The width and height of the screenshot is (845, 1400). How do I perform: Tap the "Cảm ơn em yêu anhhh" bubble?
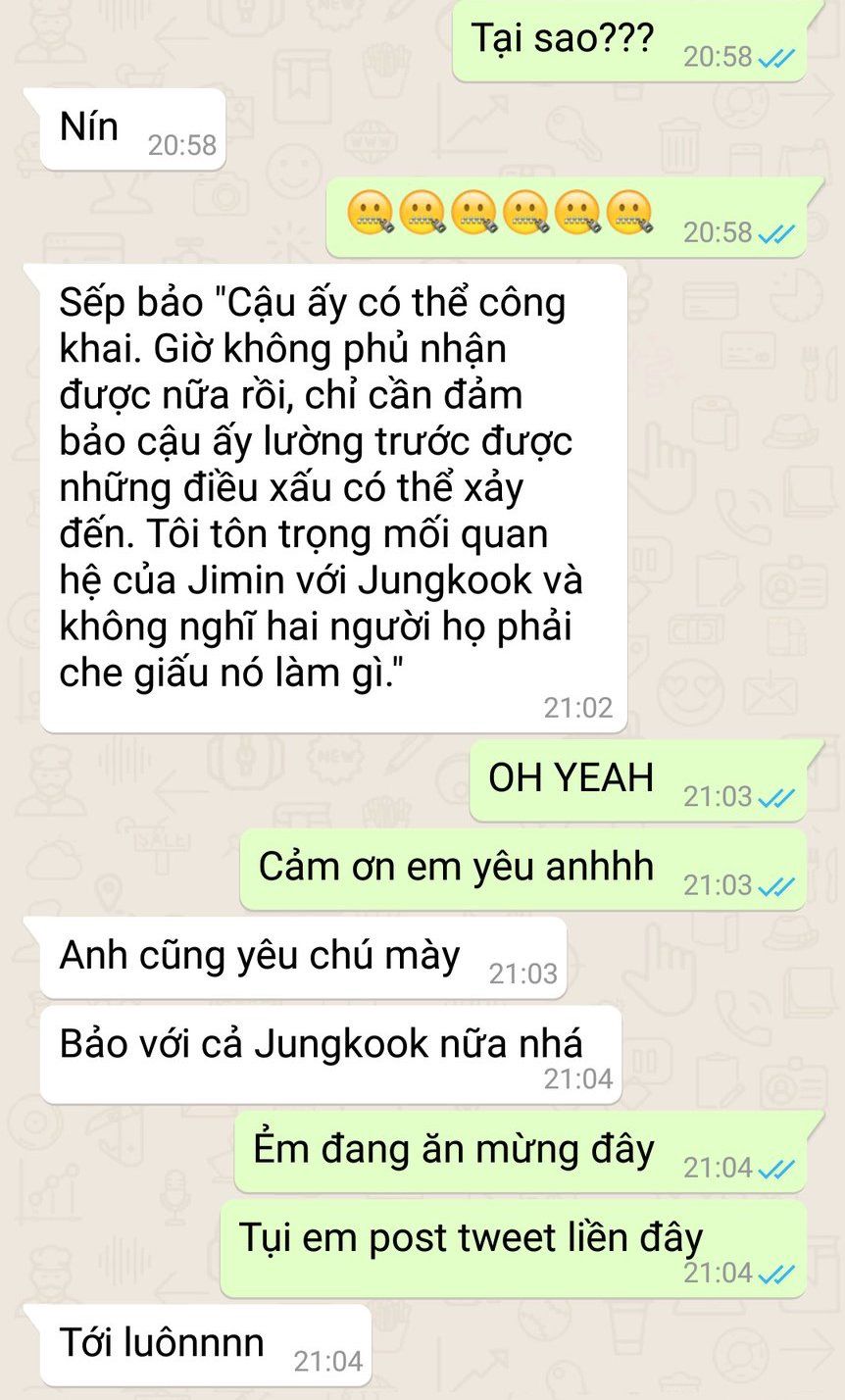522,869
